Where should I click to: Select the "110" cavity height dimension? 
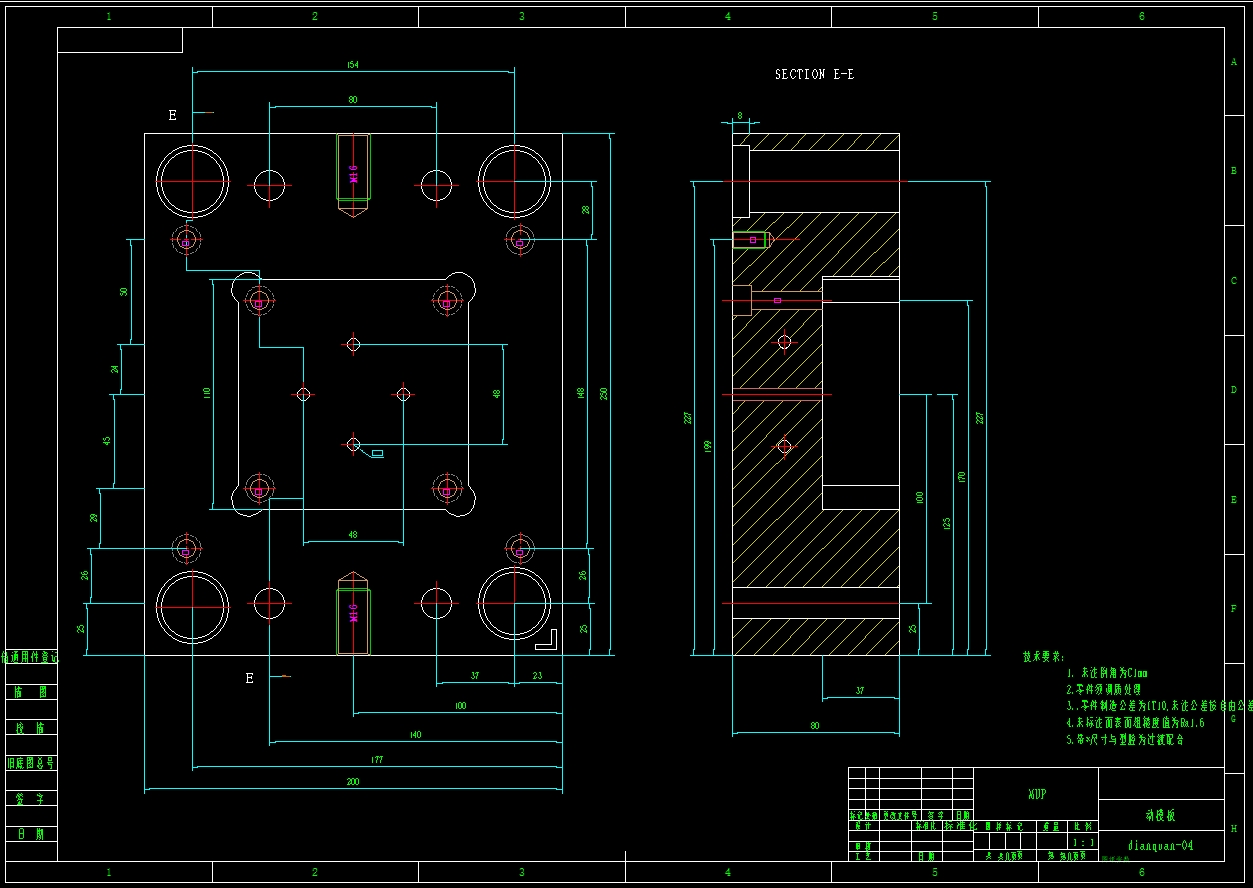(x=207, y=394)
